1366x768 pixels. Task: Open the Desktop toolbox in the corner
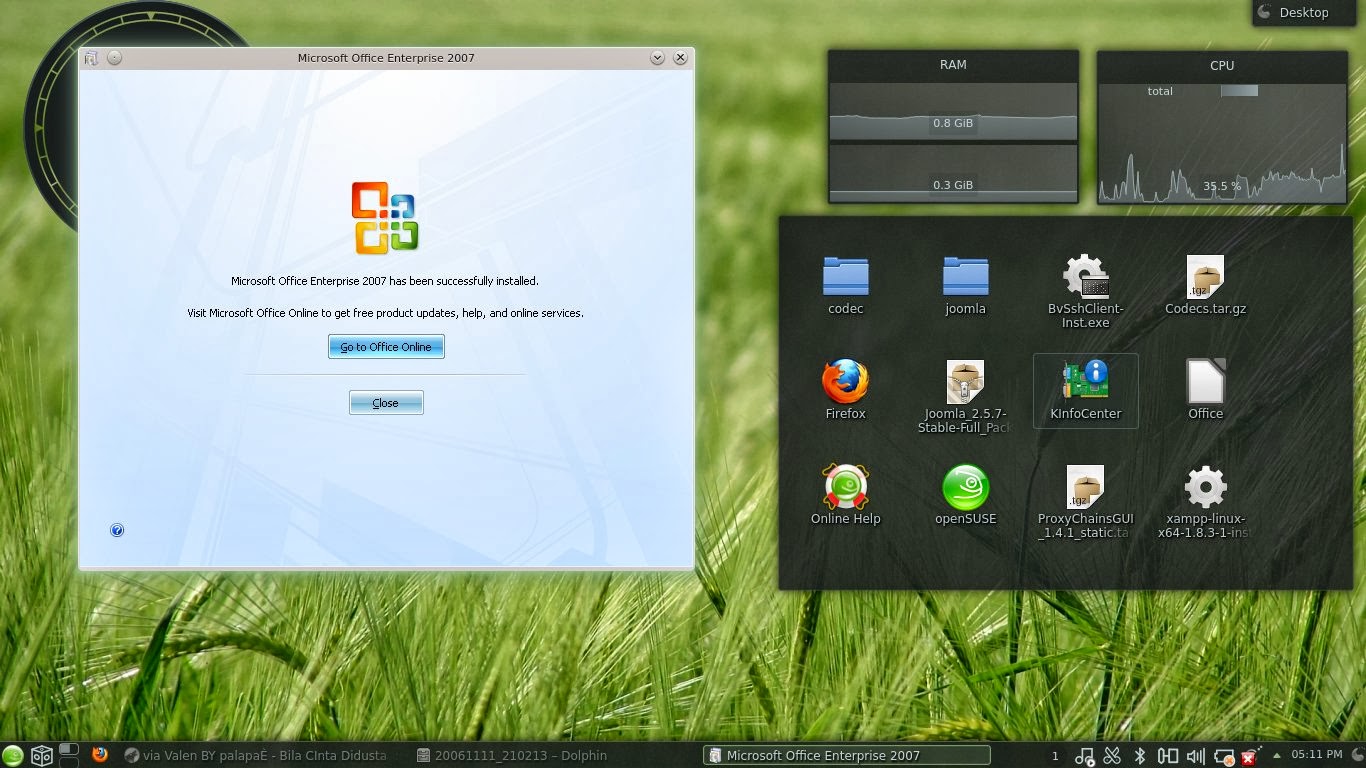pyautogui.click(x=1303, y=12)
